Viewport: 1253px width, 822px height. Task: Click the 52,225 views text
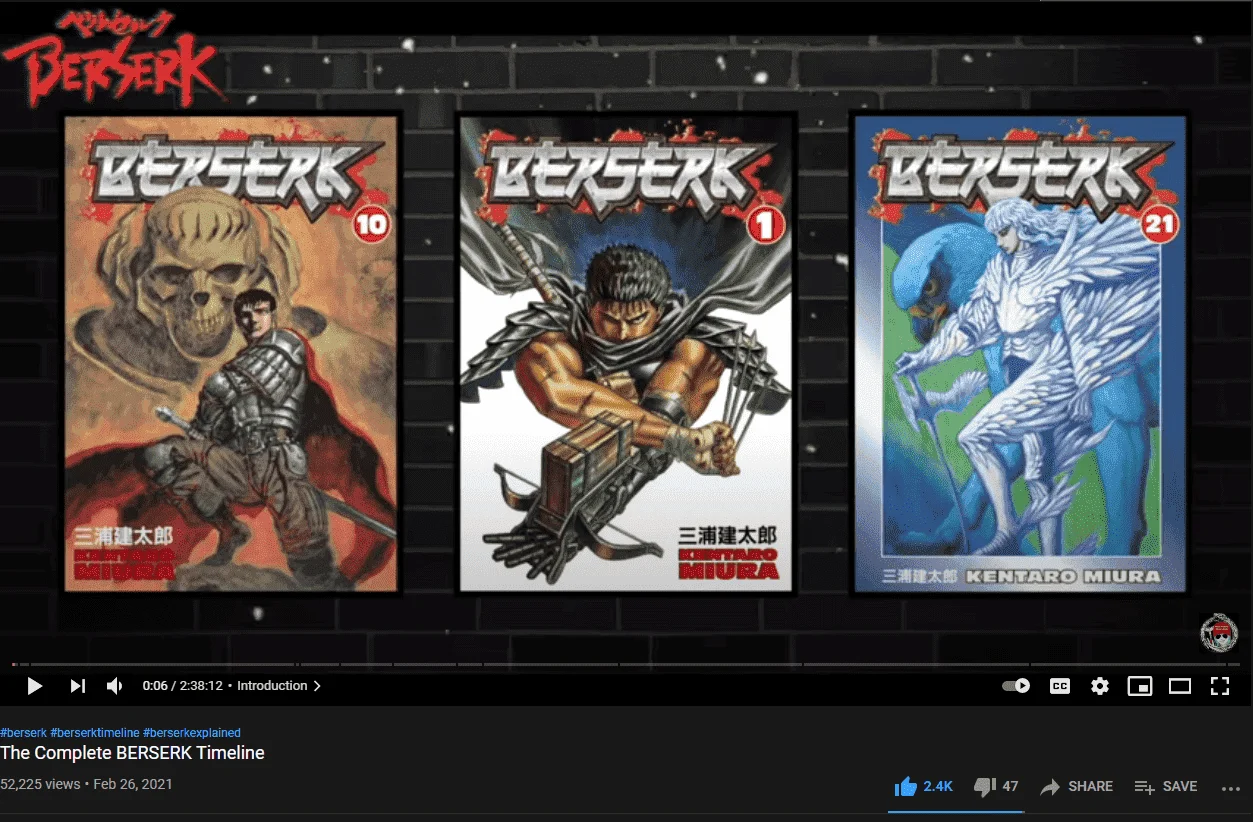tap(40, 784)
